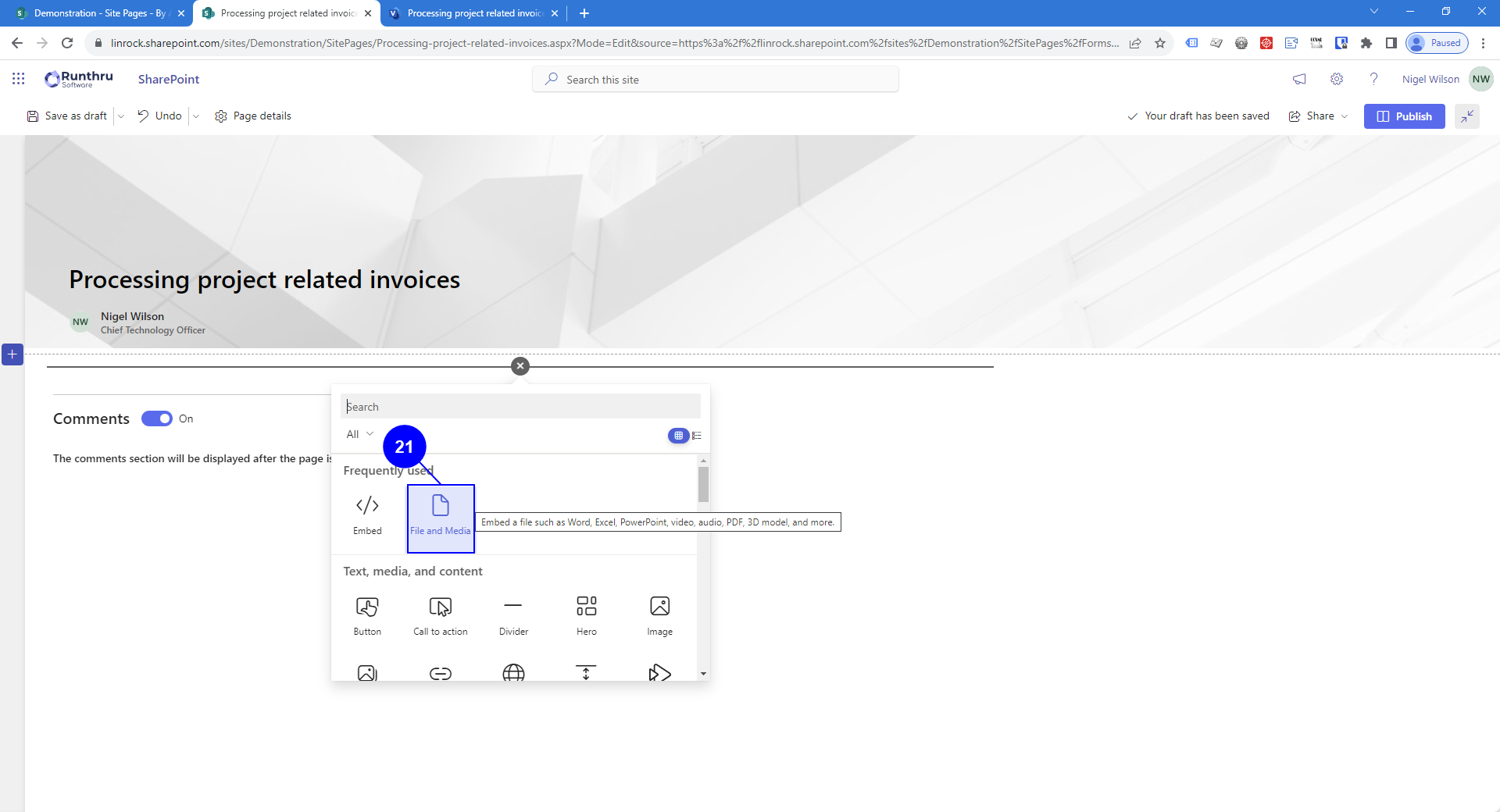1500x812 pixels.
Task: Open the settings gear in header
Action: pos(1337,79)
